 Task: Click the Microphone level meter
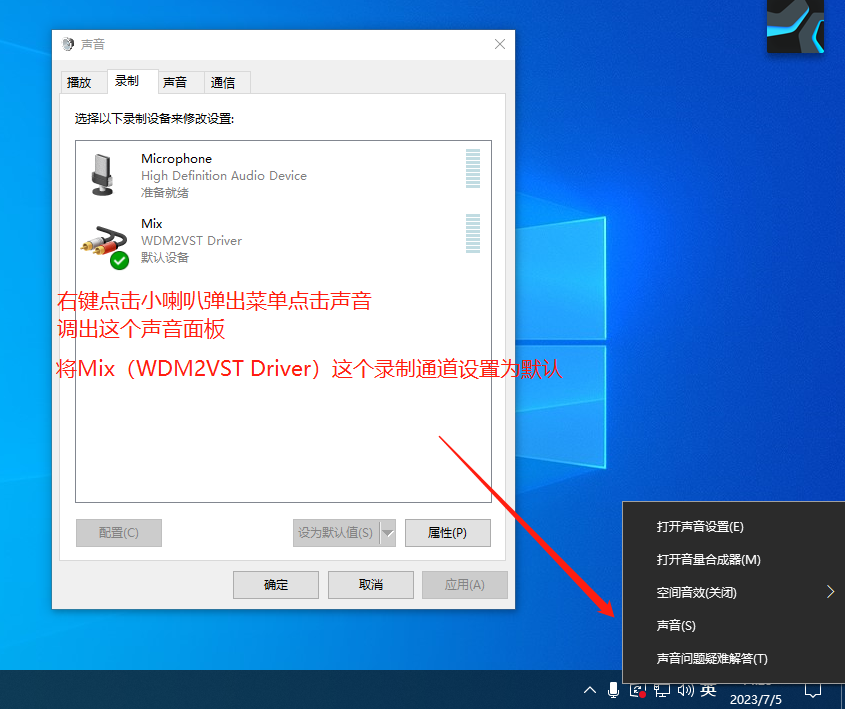472,170
